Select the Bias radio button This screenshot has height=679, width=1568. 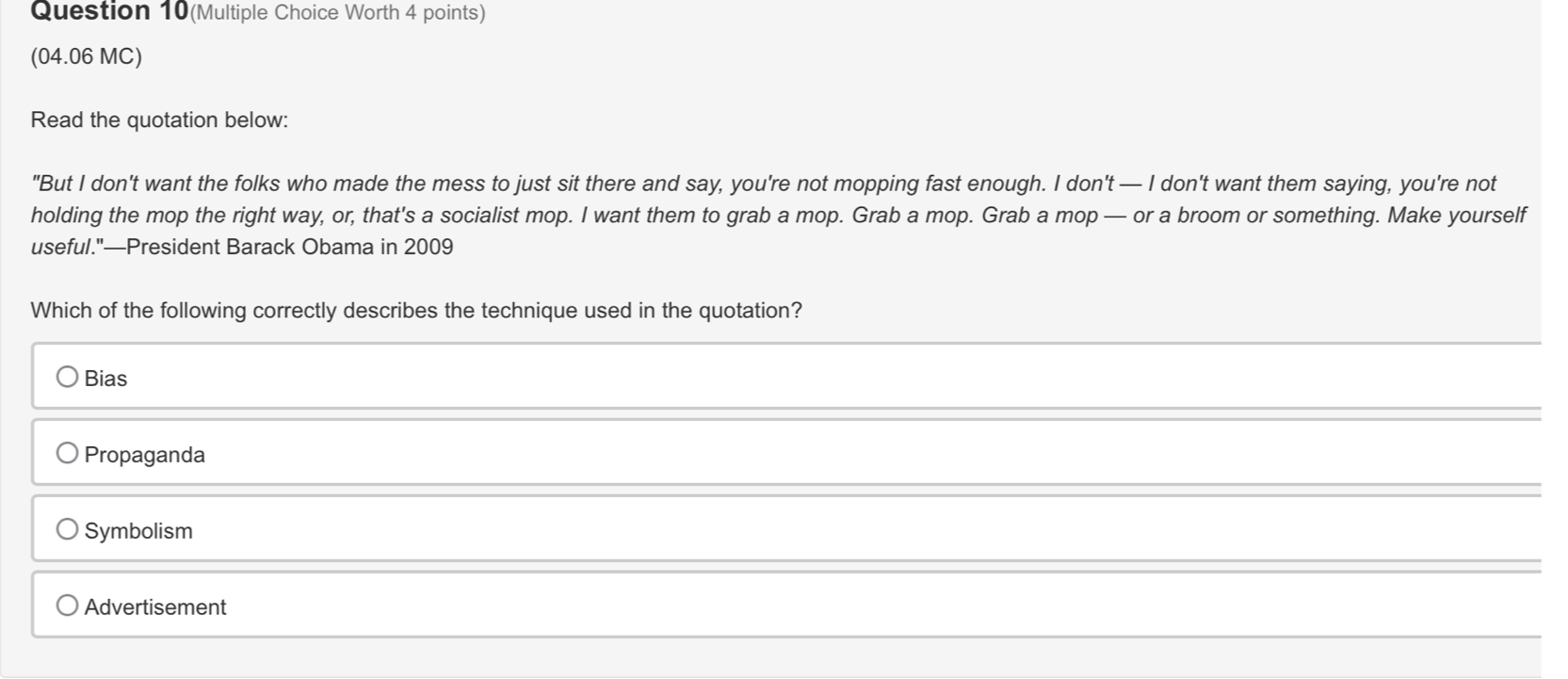pos(67,378)
